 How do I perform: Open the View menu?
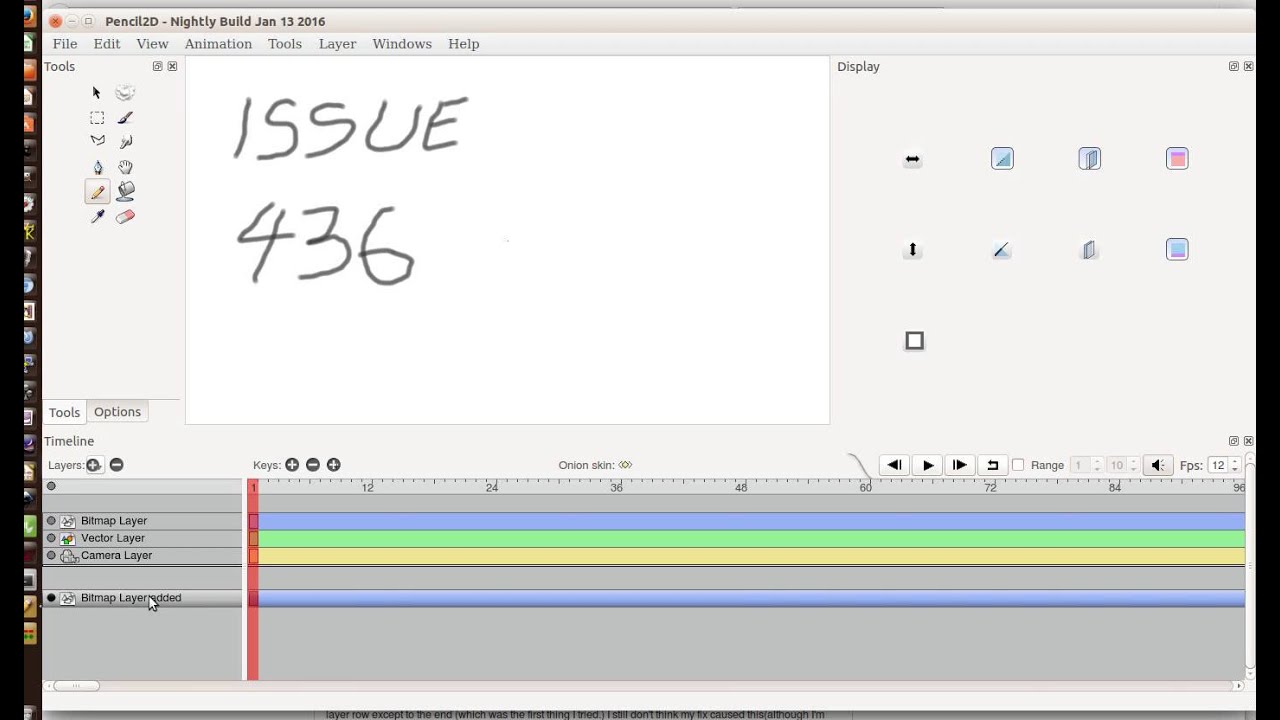pos(152,44)
